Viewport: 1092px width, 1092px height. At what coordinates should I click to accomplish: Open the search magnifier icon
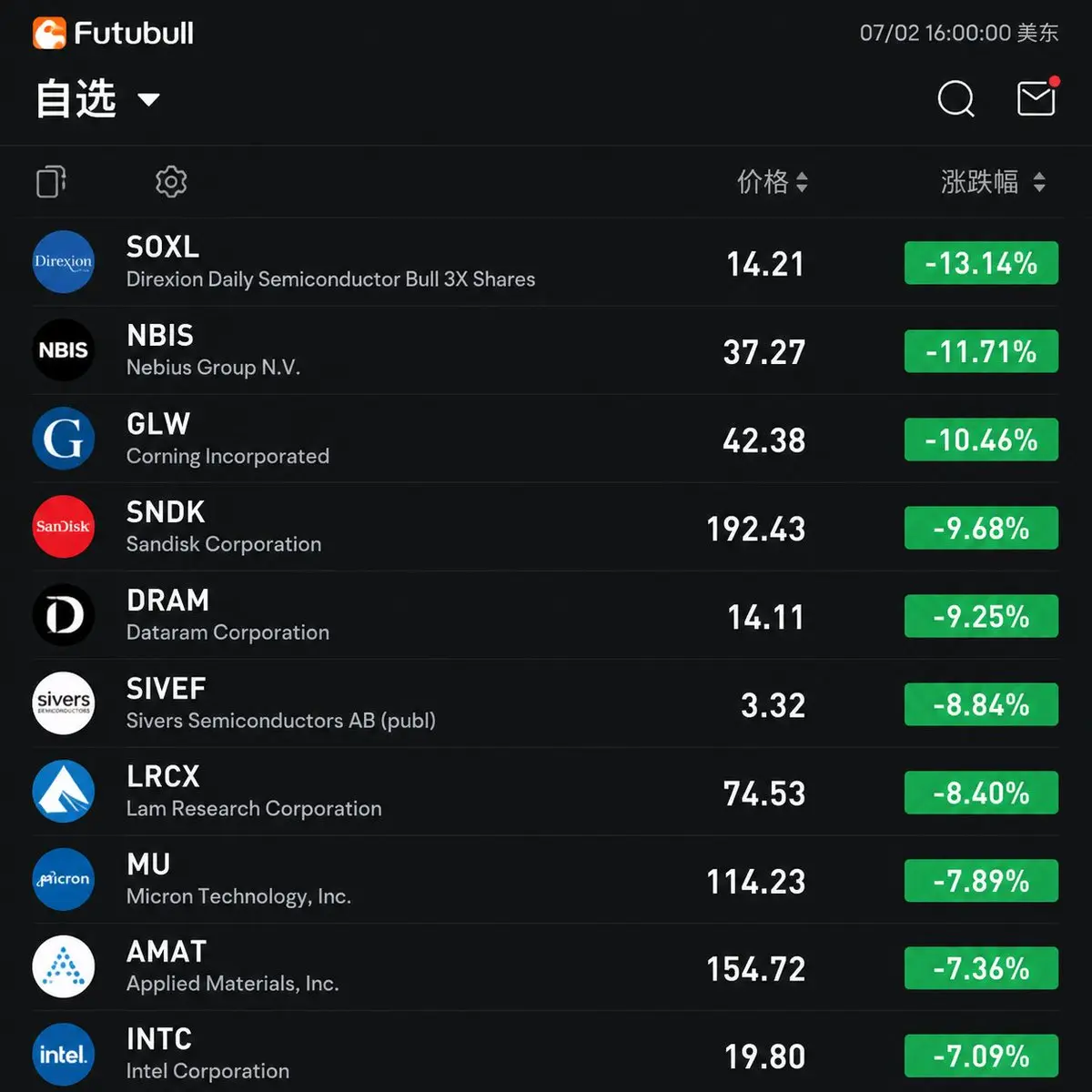[955, 98]
